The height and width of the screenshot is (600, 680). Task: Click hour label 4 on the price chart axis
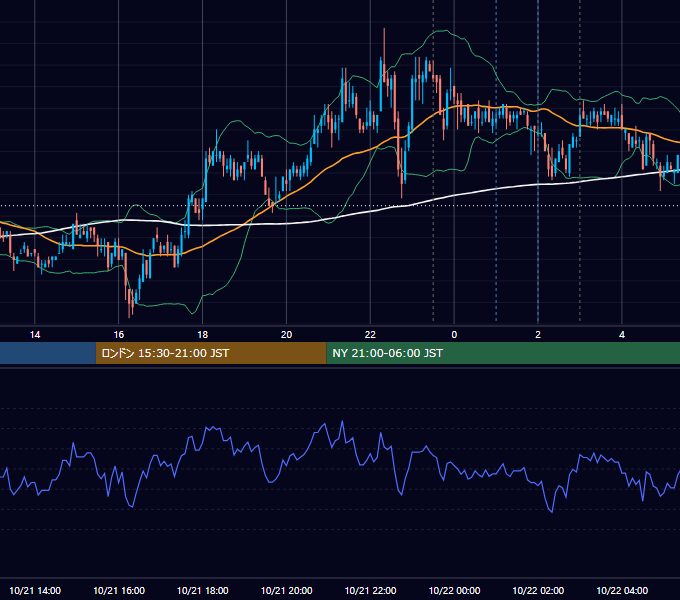click(622, 335)
